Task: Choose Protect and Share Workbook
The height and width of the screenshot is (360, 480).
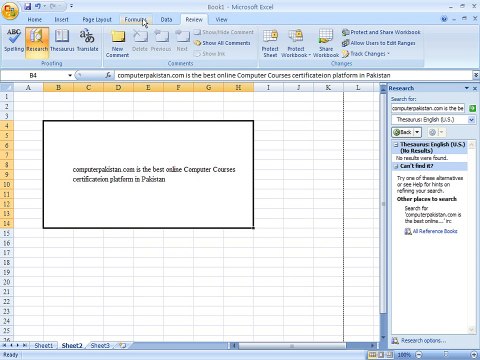Action: (x=381, y=32)
